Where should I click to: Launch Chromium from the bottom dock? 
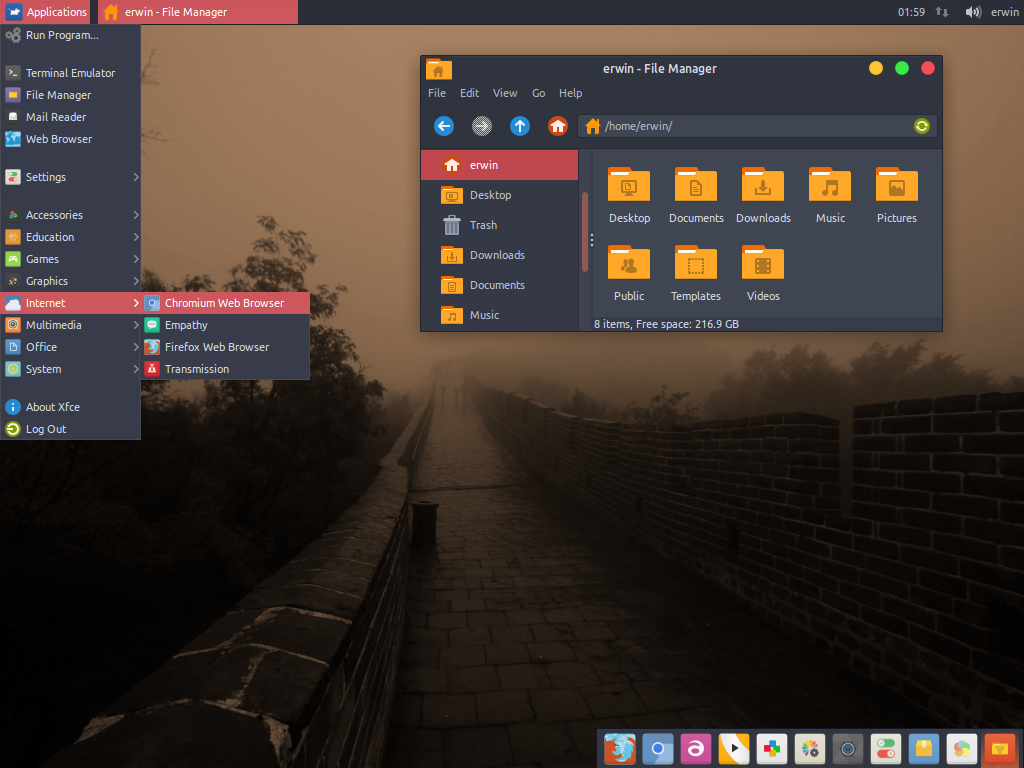658,748
